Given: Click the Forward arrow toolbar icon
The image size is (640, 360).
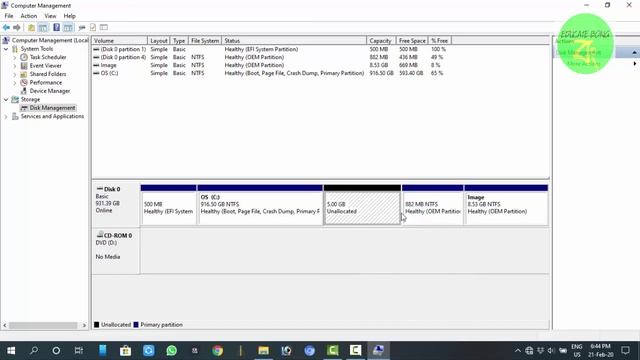Looking at the screenshot, I should [17, 27].
